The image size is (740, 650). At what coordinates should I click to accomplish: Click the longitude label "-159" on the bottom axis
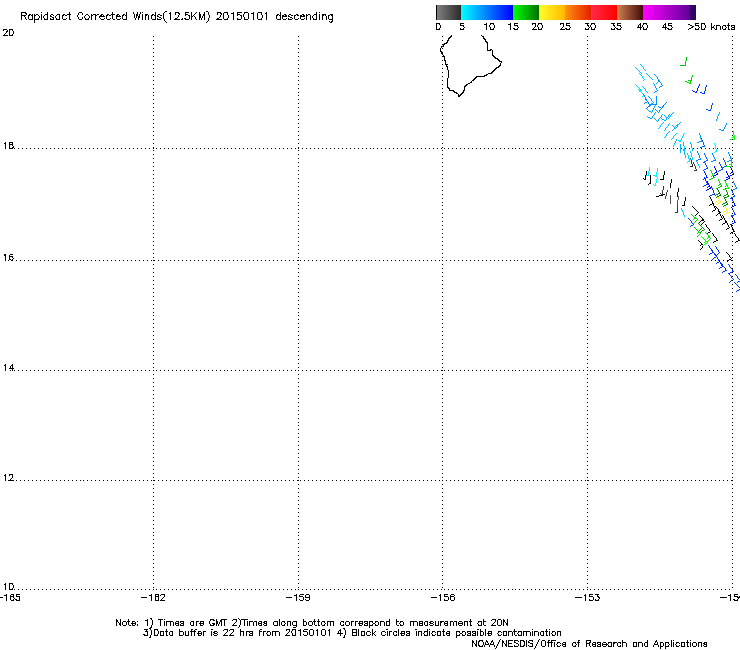click(x=298, y=598)
